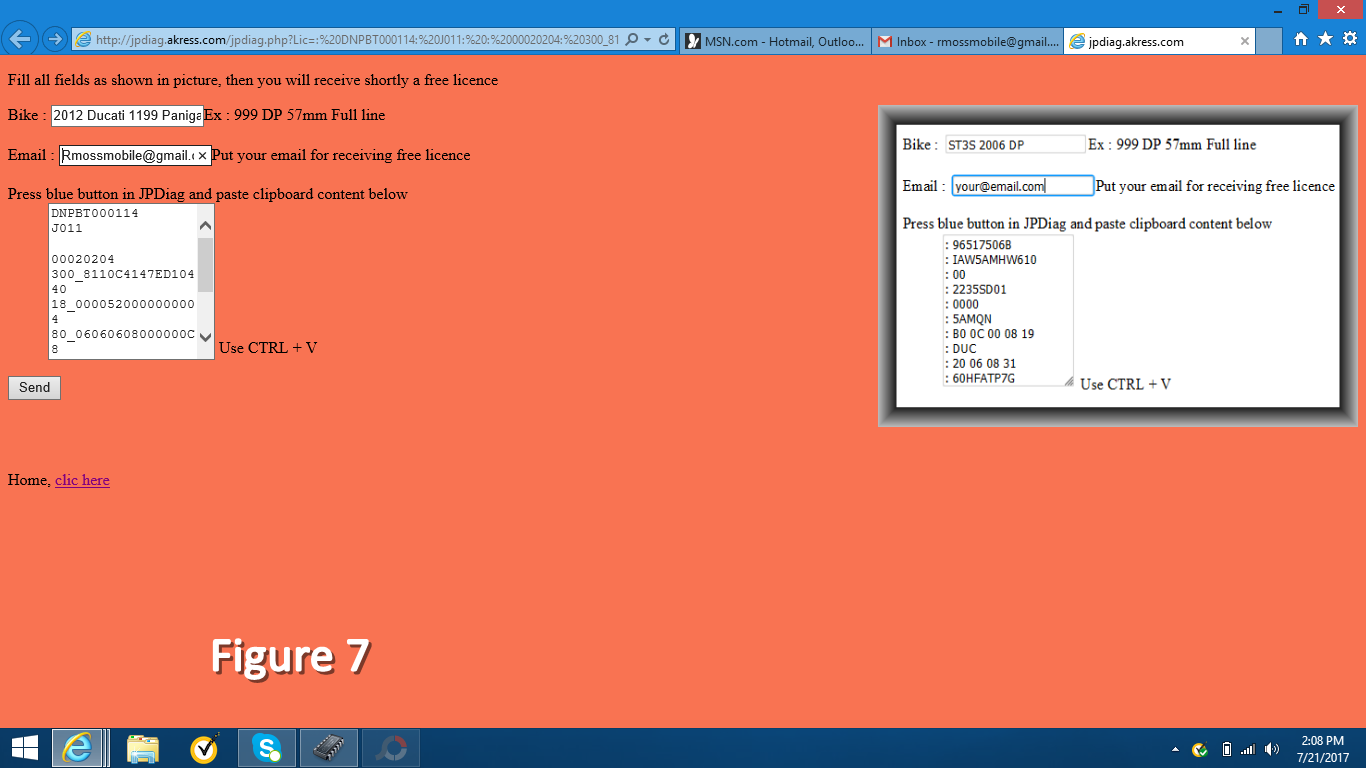The image size is (1366, 768).
Task: Open Favorites with the star icon
Action: (1325, 40)
